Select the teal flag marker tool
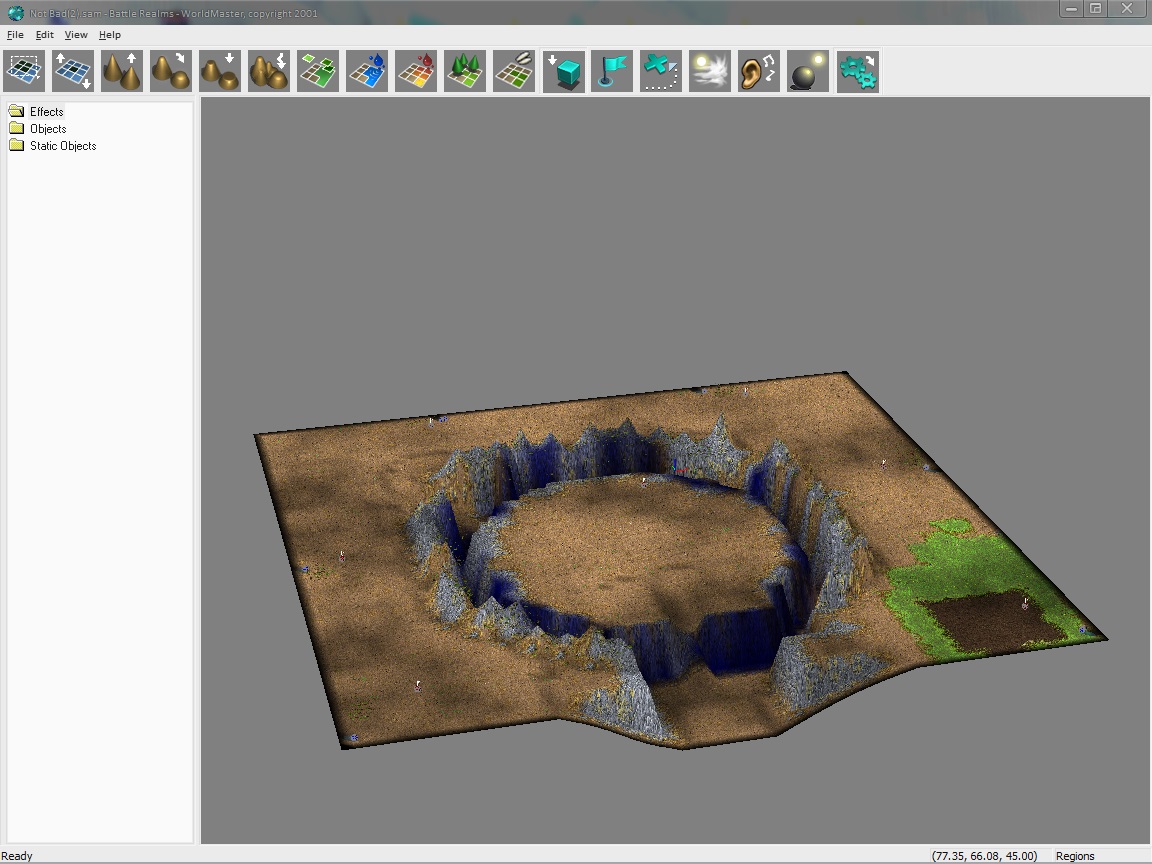The height and width of the screenshot is (864, 1152). tap(612, 71)
